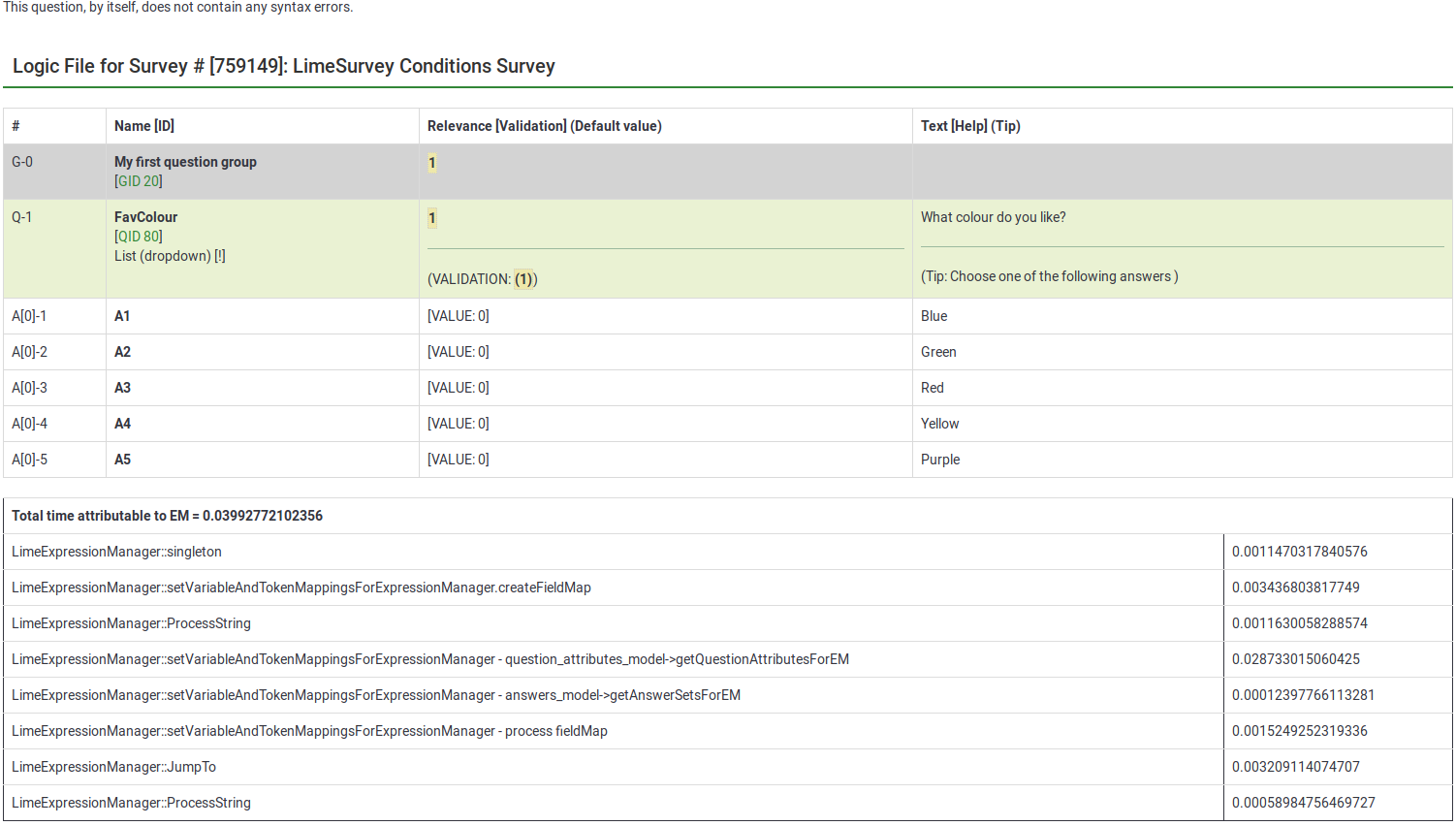Click the LimeExpressionManager::JumpTo timing entry

coord(113,767)
